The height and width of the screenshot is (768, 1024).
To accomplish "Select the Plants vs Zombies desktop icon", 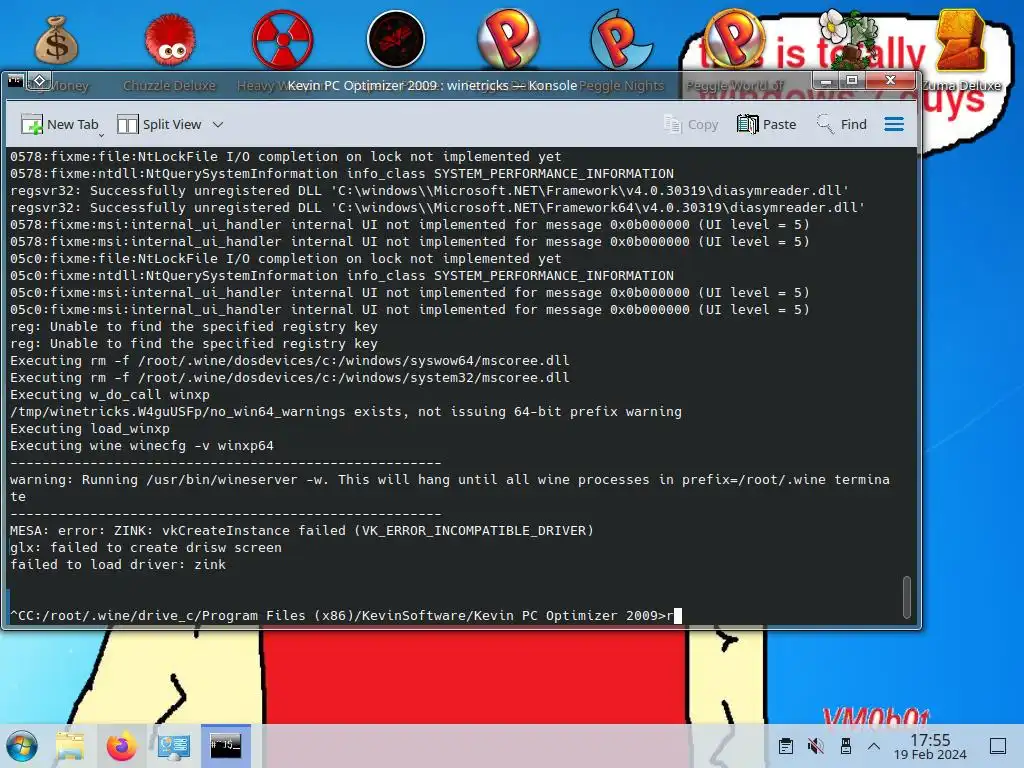I will (x=848, y=39).
